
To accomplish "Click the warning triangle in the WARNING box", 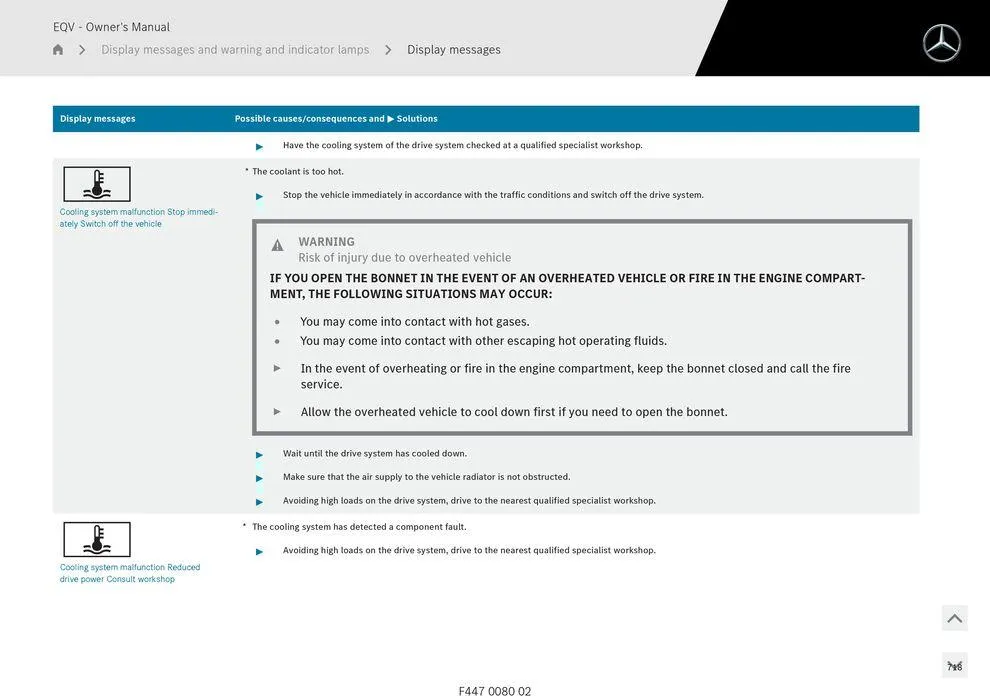I will (276, 243).
